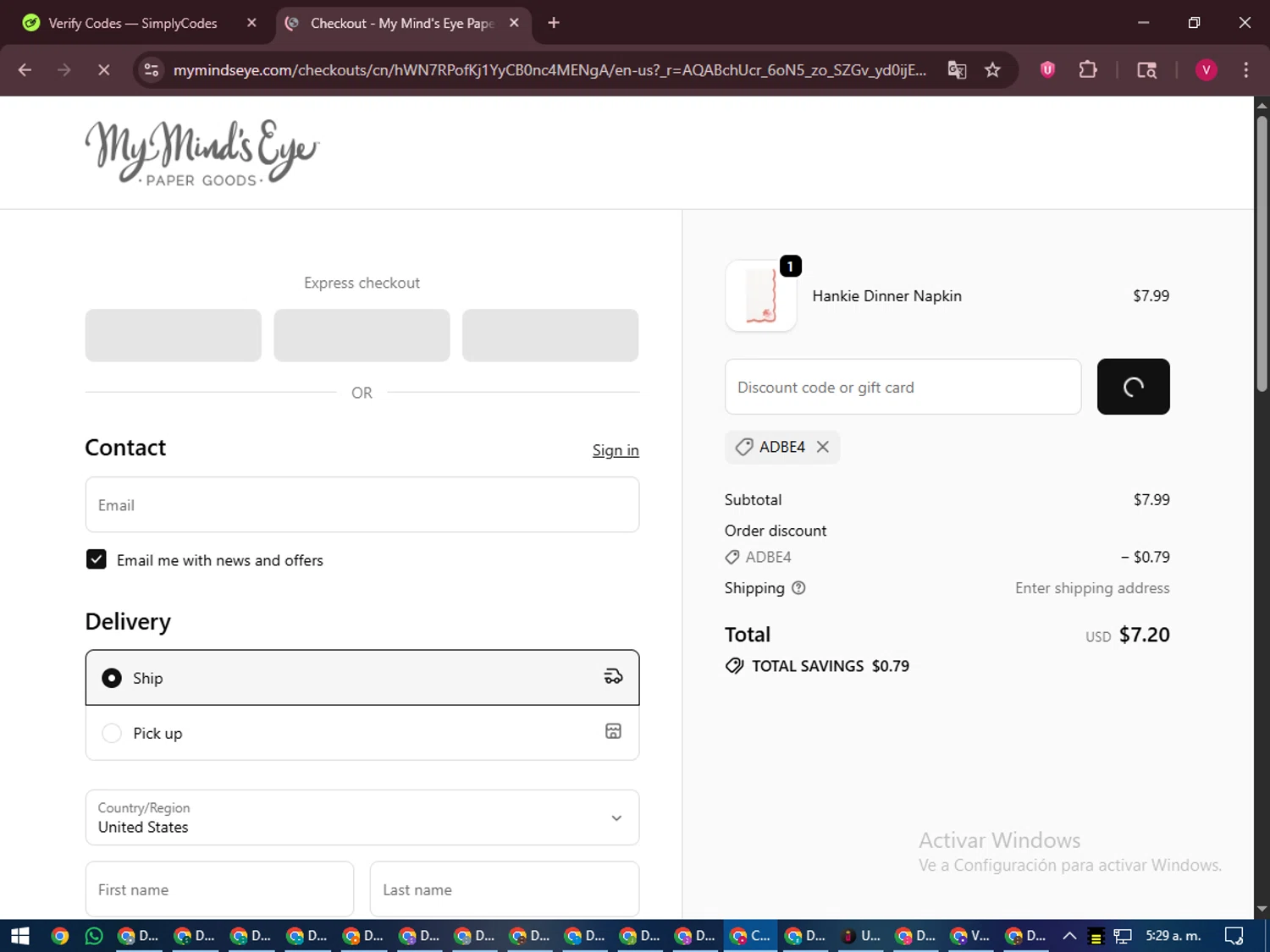
Task: Click the Ship truck icon
Action: [613, 676]
